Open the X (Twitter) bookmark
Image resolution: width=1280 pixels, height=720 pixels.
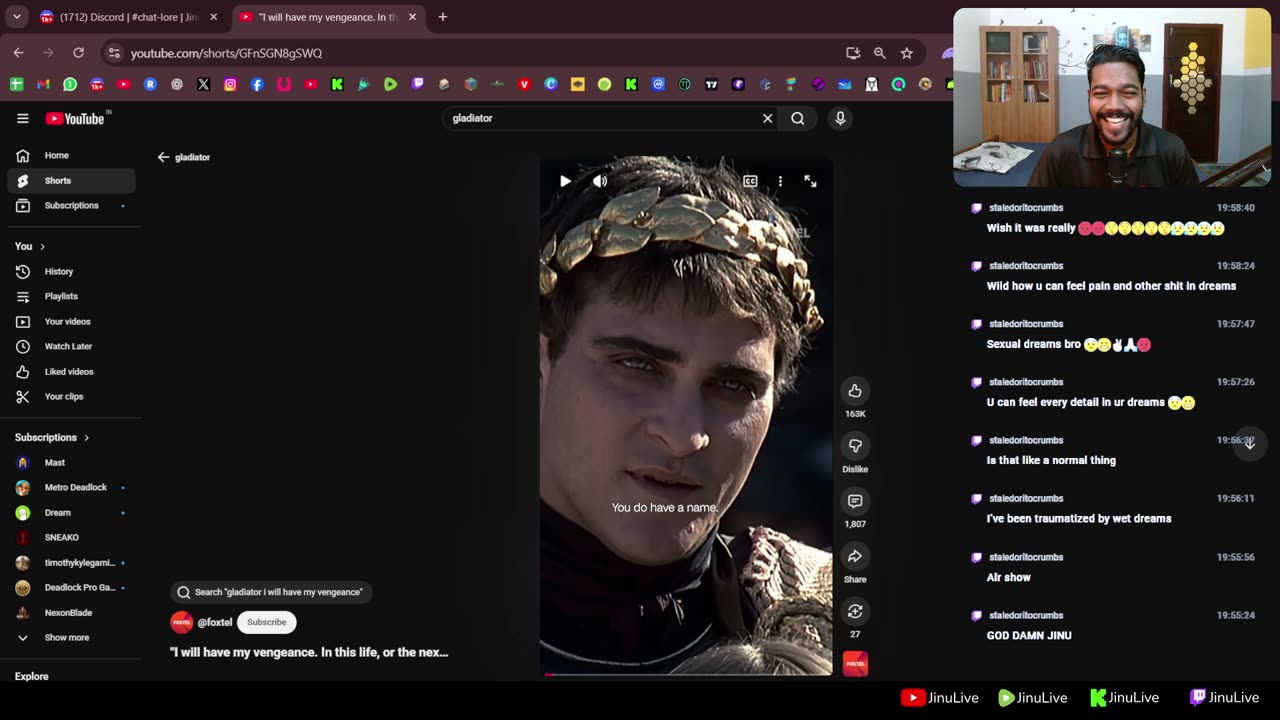point(204,85)
